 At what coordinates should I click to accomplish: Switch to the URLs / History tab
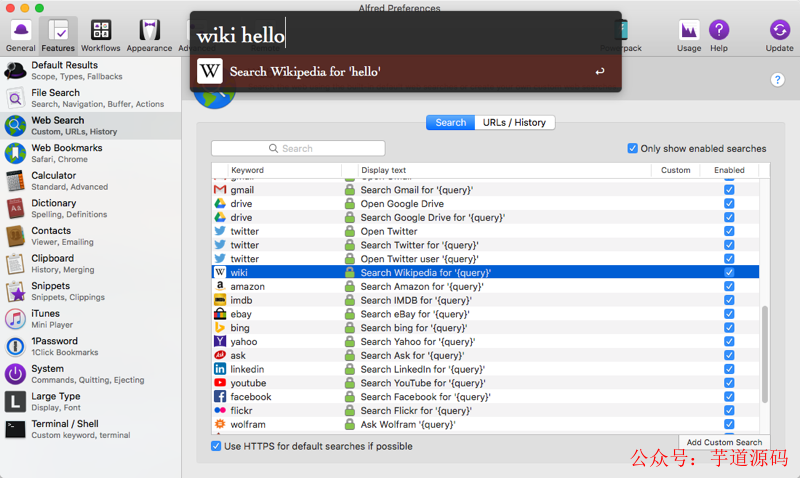[x=514, y=122]
